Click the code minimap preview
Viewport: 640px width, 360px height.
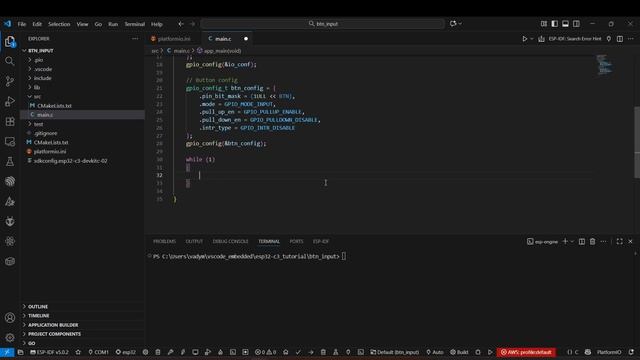coord(605,65)
